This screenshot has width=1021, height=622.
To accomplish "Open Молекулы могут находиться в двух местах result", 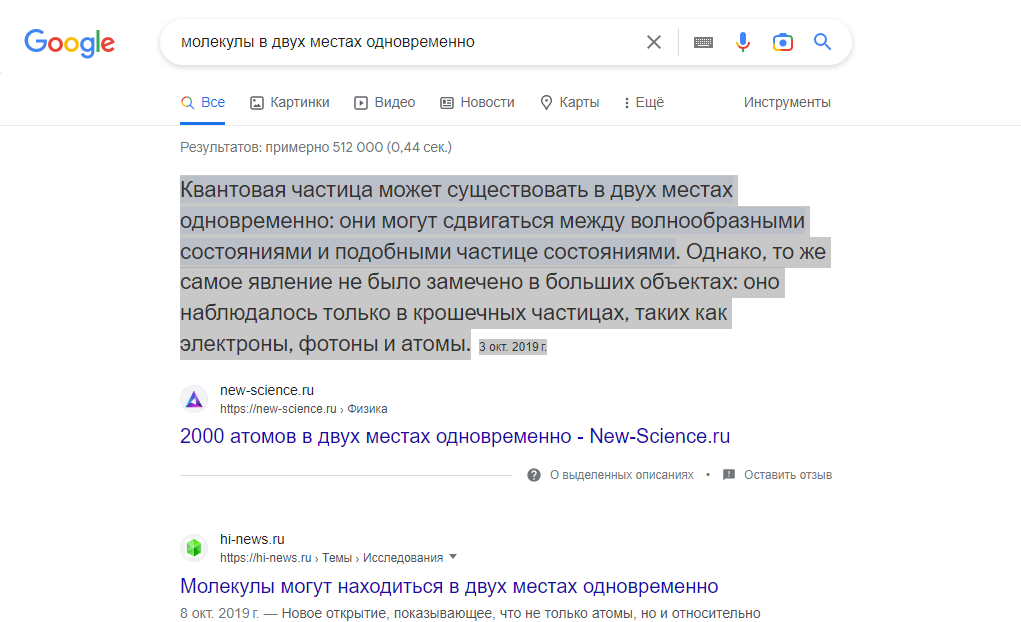I will 449,586.
